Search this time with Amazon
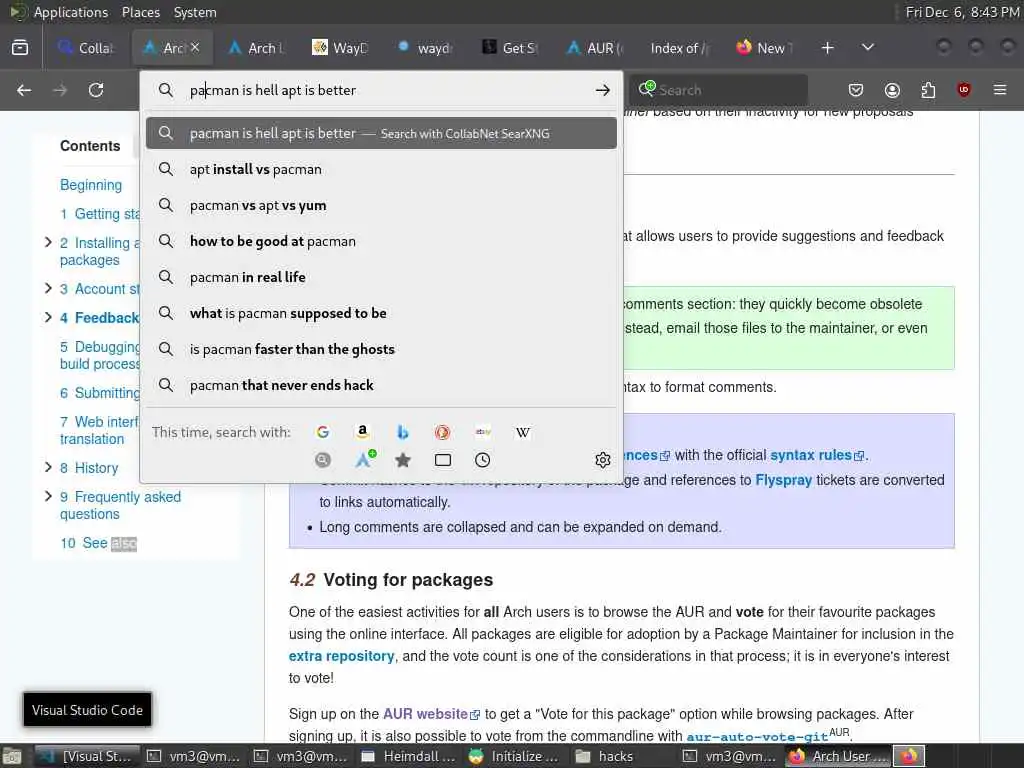This screenshot has width=1024, height=768. 362,432
